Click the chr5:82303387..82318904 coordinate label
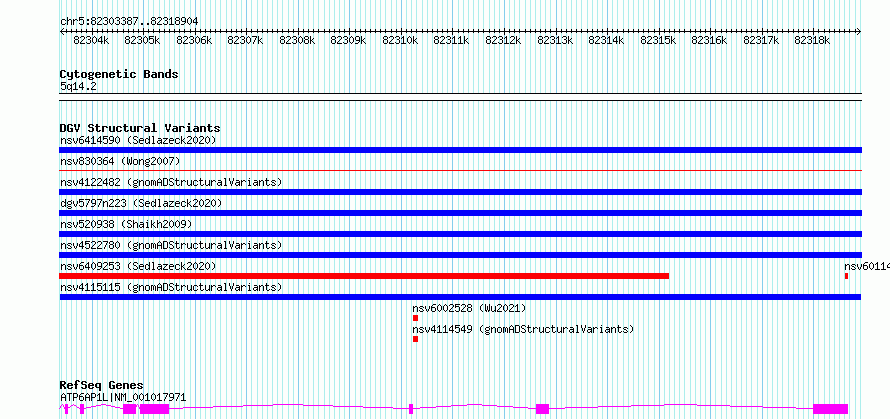The image size is (890, 419). [x=129, y=22]
